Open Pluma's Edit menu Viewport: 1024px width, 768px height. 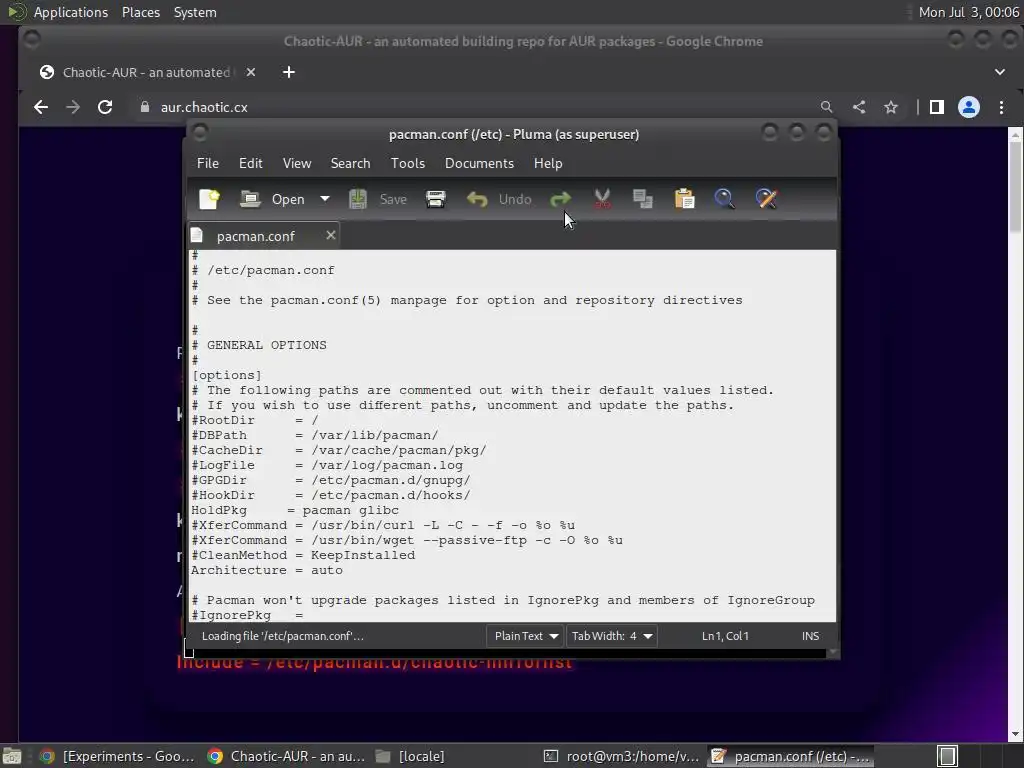pos(251,163)
